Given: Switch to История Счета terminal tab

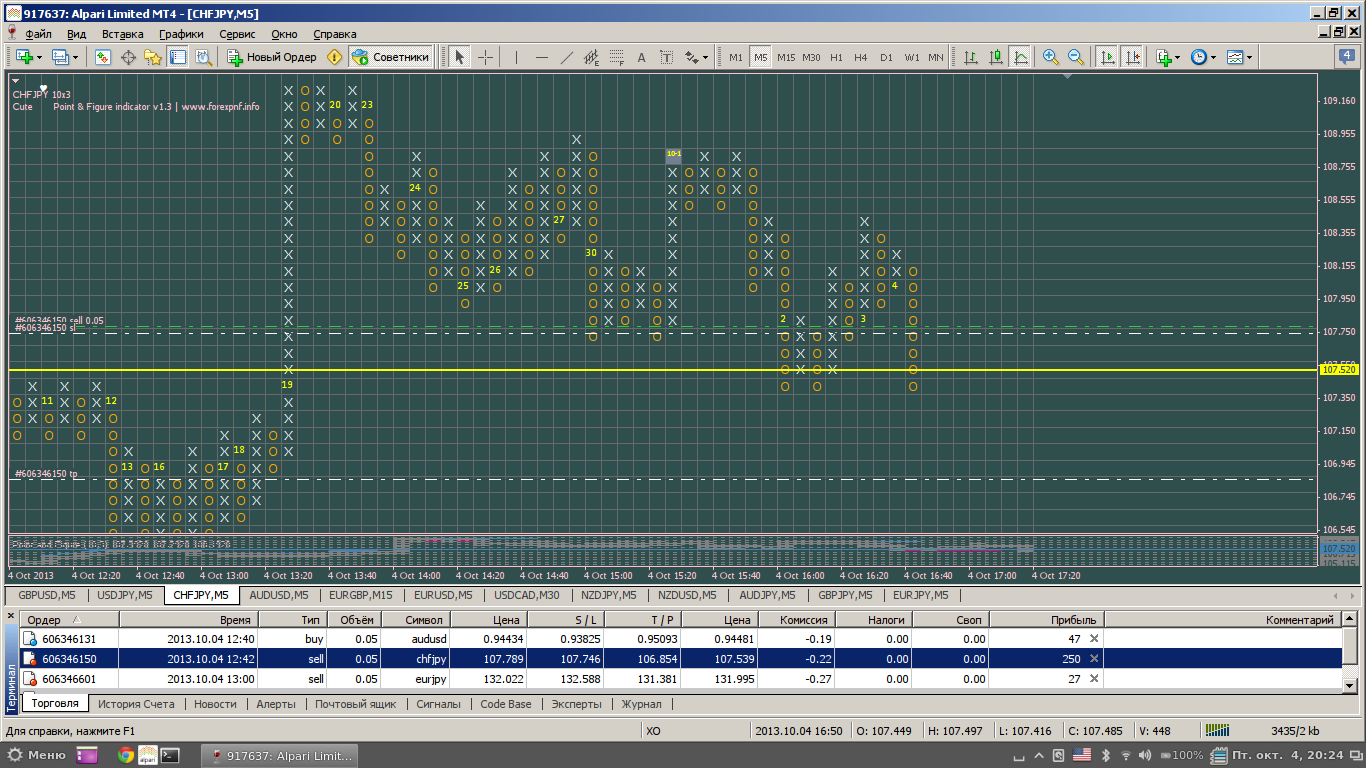Looking at the screenshot, I should tap(136, 704).
